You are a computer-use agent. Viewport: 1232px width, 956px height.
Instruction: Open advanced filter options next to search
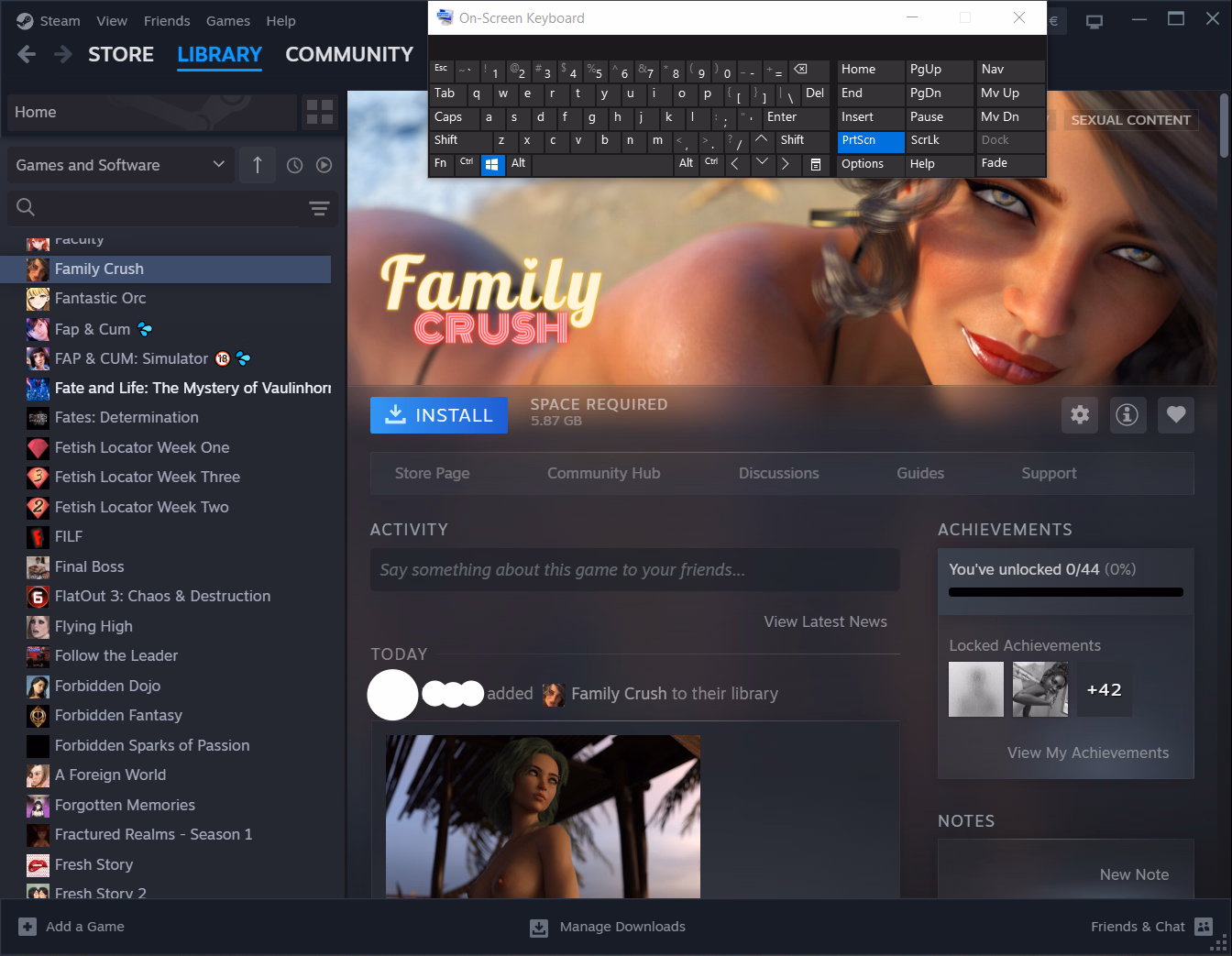tap(319, 208)
